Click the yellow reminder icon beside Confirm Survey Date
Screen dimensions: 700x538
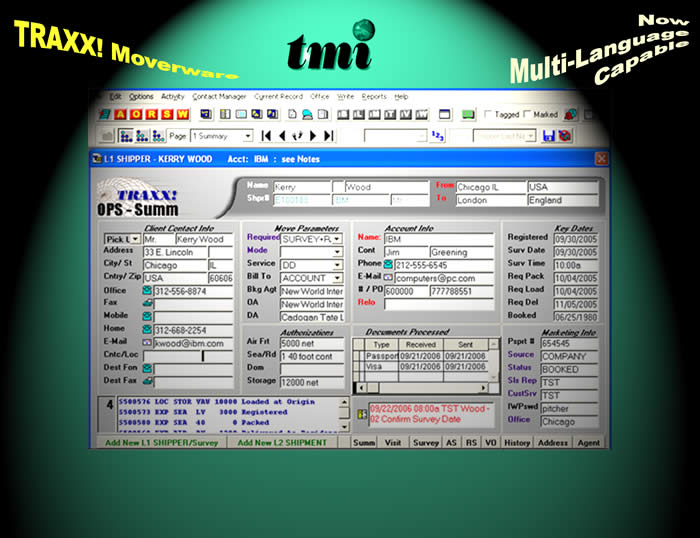362,414
